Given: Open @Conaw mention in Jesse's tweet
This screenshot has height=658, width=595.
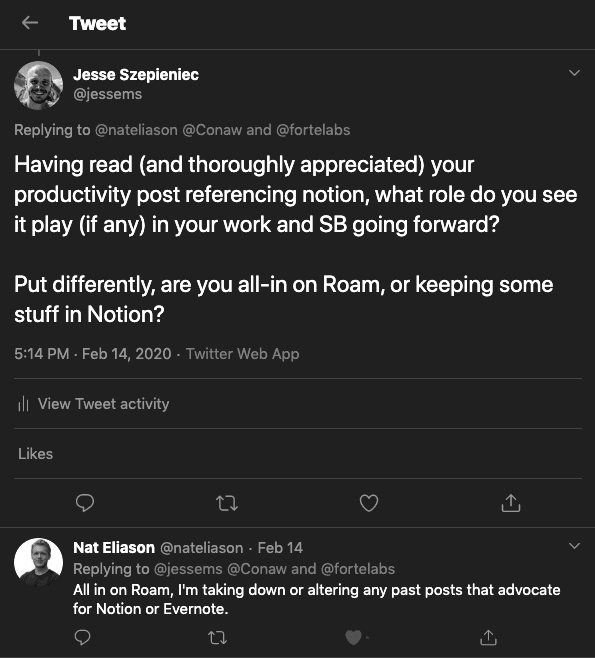Looking at the screenshot, I should pyautogui.click(x=212, y=130).
